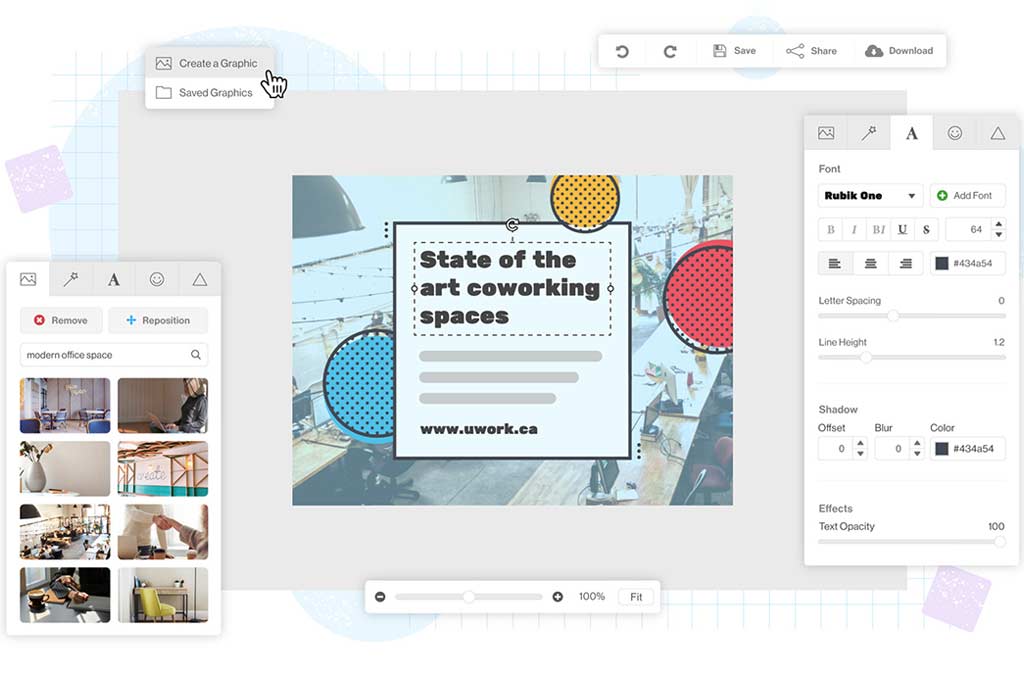Viewport: 1024px width, 680px height.
Task: Toggle italic text formatting
Action: tap(854, 229)
